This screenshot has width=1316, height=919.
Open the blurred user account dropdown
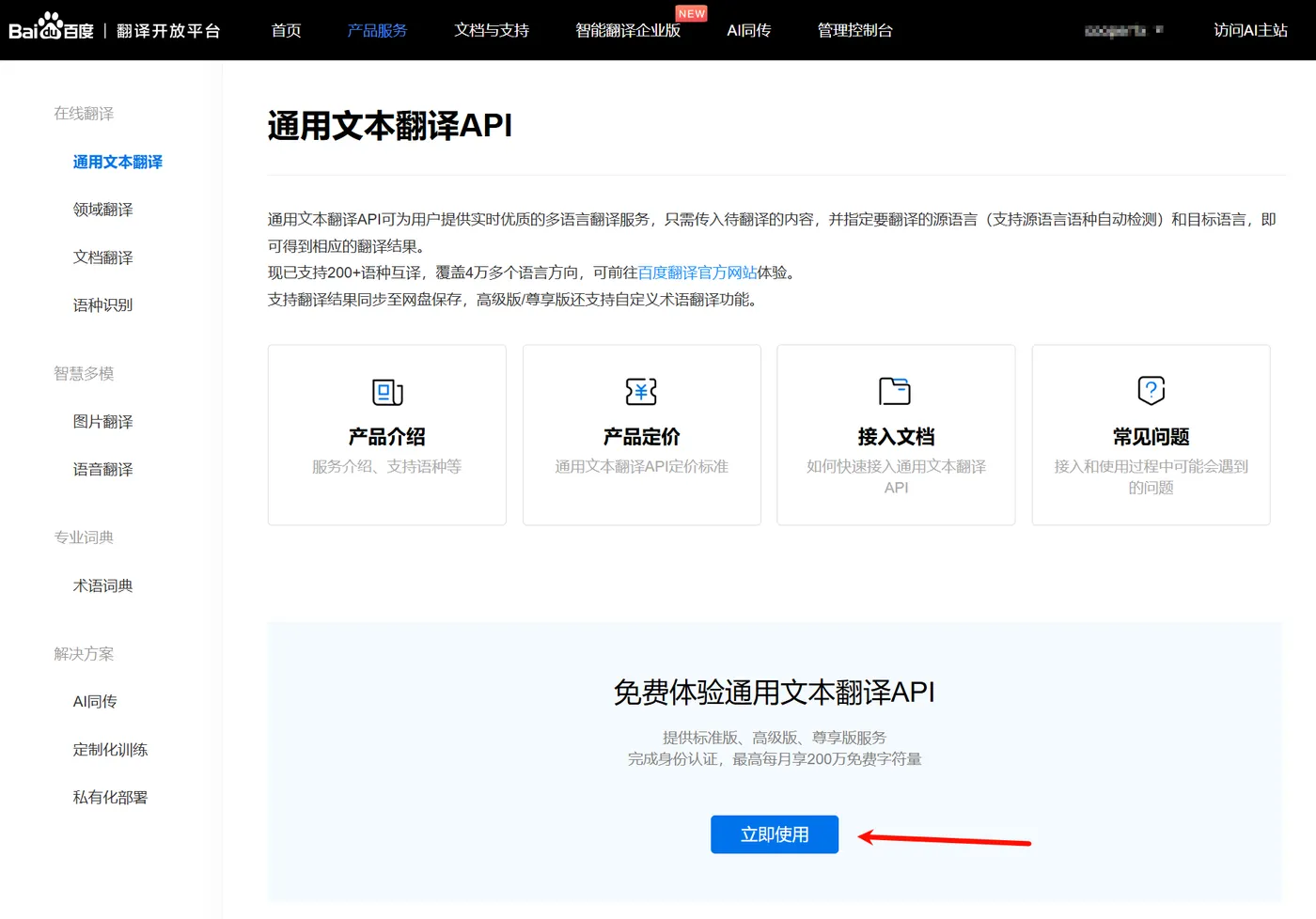click(x=1123, y=30)
